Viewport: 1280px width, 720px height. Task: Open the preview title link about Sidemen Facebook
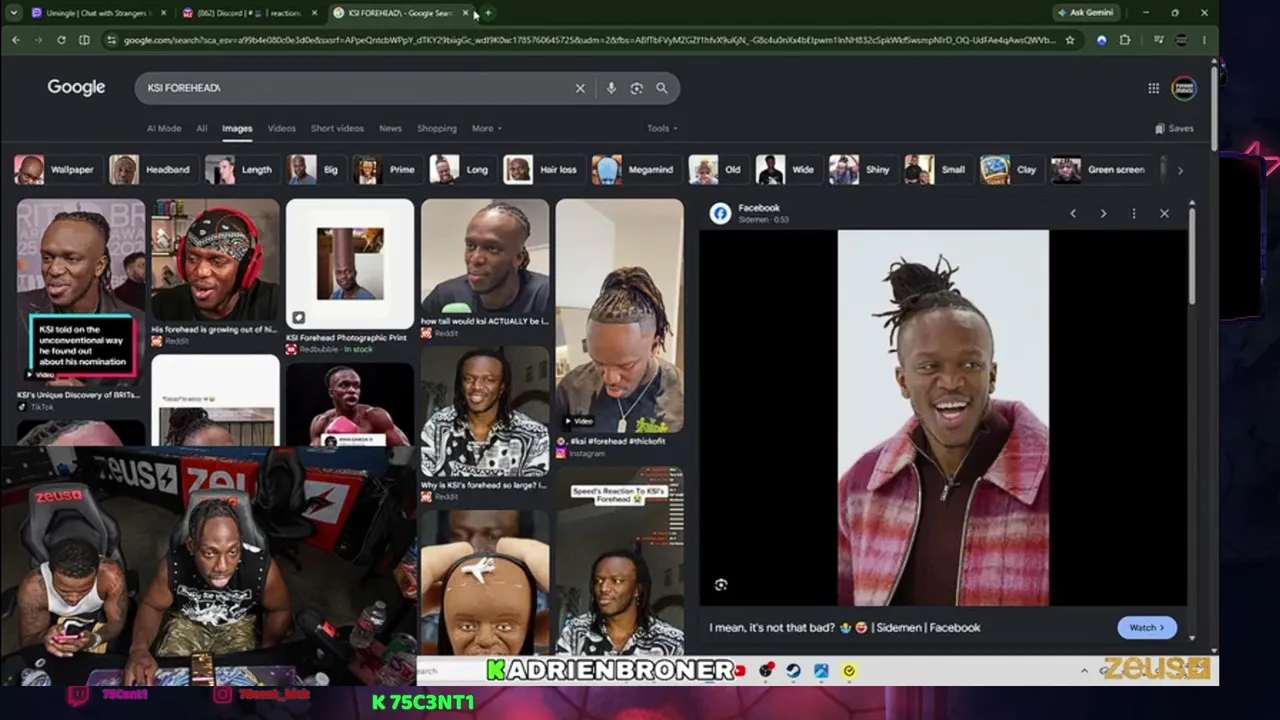point(845,628)
